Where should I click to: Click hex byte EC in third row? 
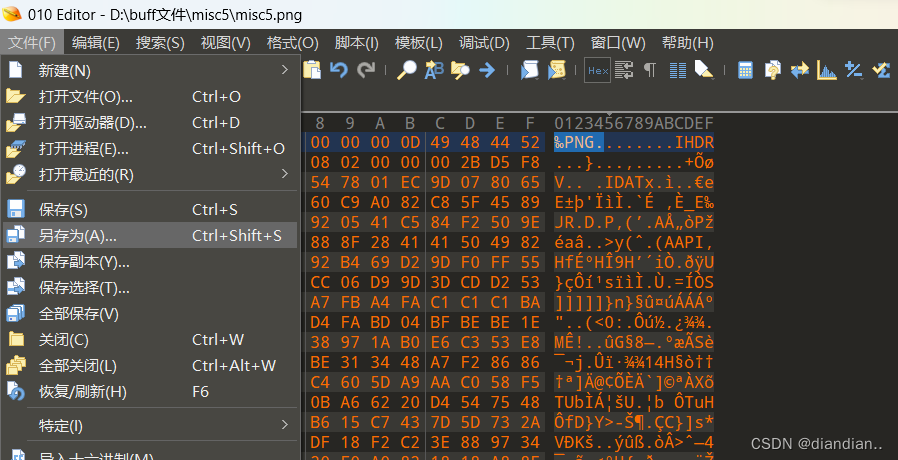(x=409, y=182)
